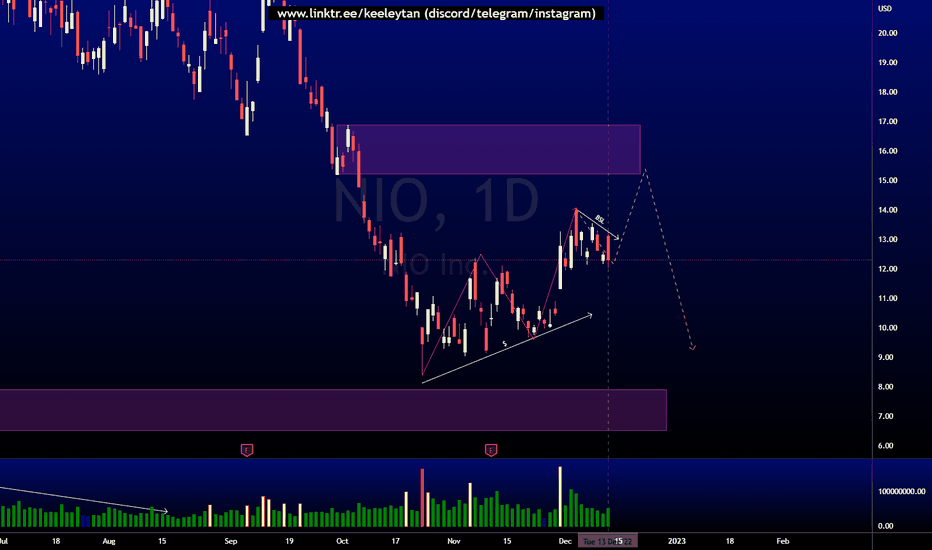
Task: Click the tallest volume bar in early December
Action: click(x=560, y=496)
